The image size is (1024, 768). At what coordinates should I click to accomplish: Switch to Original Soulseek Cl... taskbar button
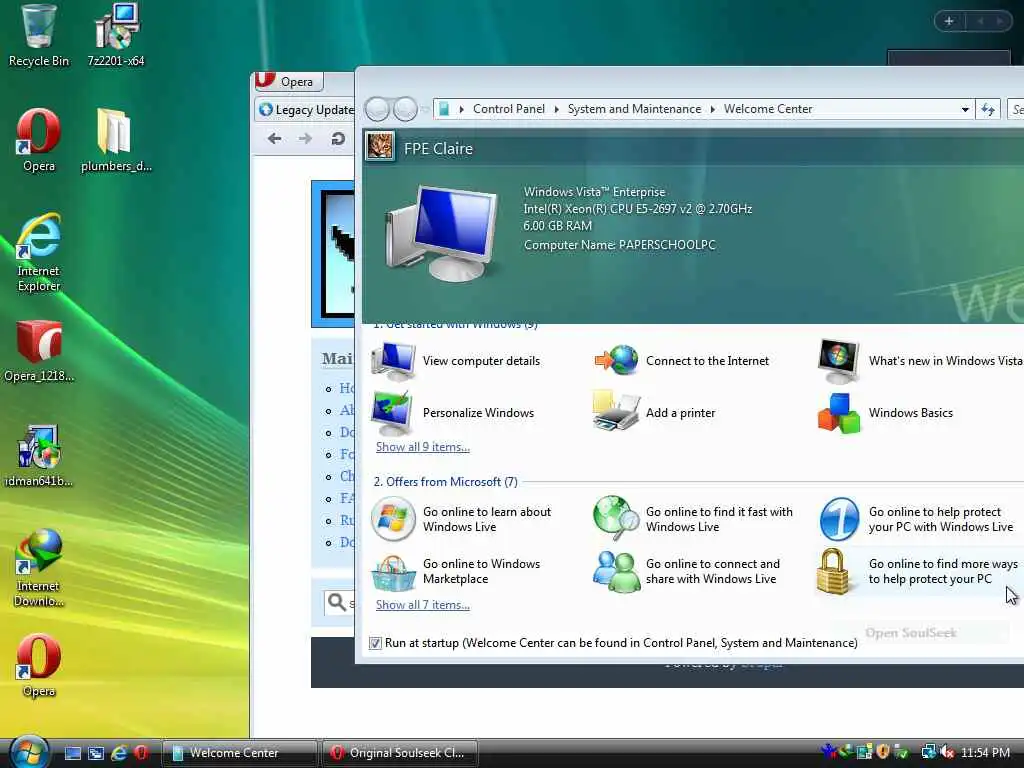[x=400, y=753]
